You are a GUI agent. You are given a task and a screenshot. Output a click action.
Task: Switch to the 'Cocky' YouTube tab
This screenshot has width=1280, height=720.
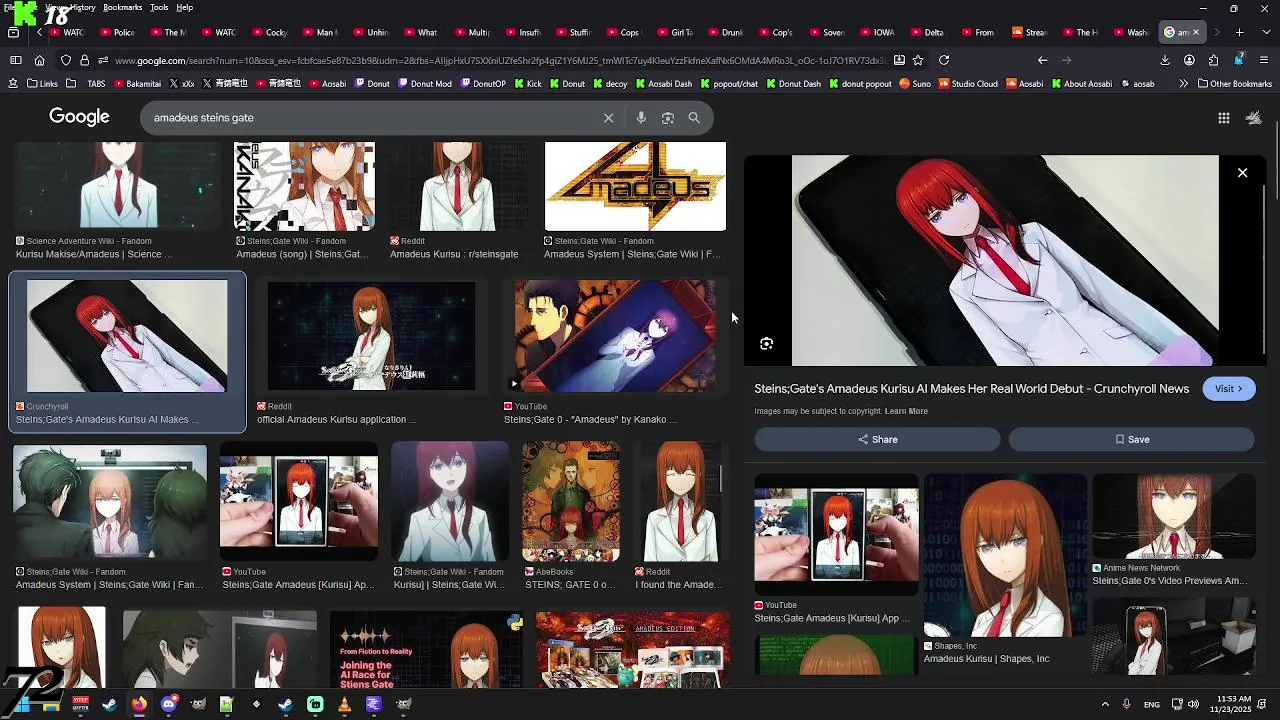coord(270,32)
